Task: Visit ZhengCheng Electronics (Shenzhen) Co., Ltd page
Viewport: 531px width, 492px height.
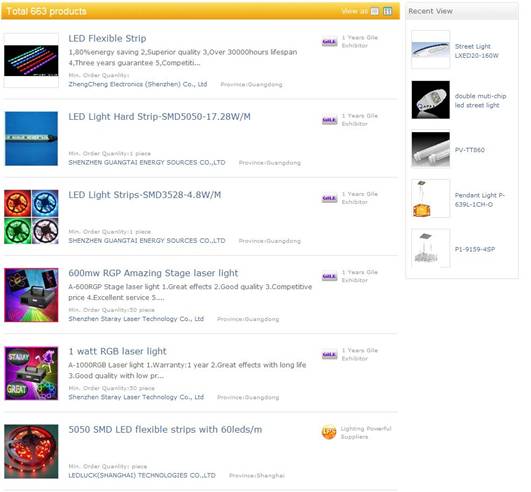Action: [137, 84]
